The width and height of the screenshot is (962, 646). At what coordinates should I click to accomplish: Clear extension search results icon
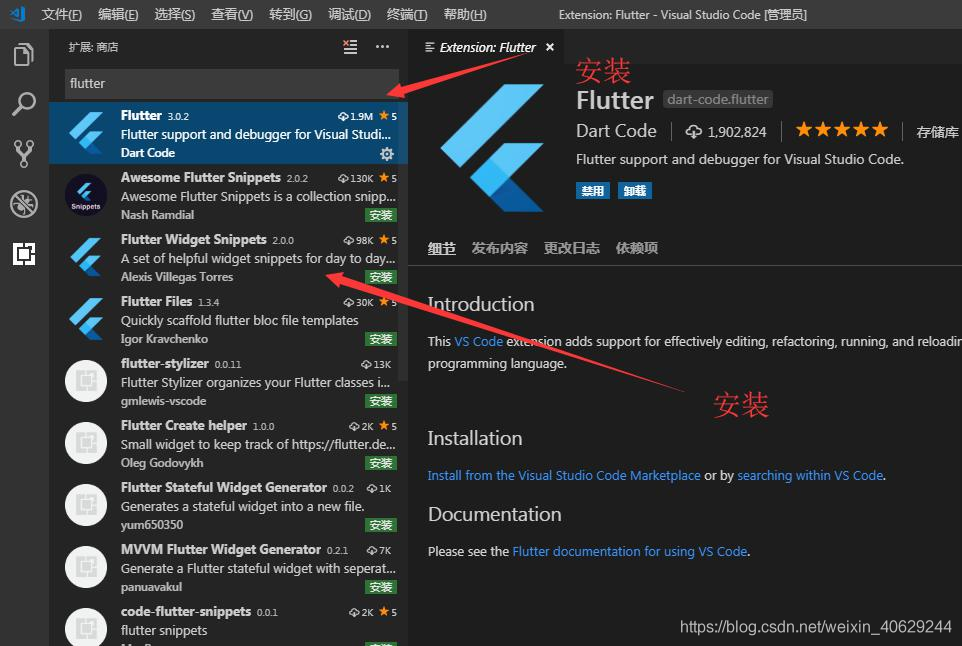[x=350, y=47]
